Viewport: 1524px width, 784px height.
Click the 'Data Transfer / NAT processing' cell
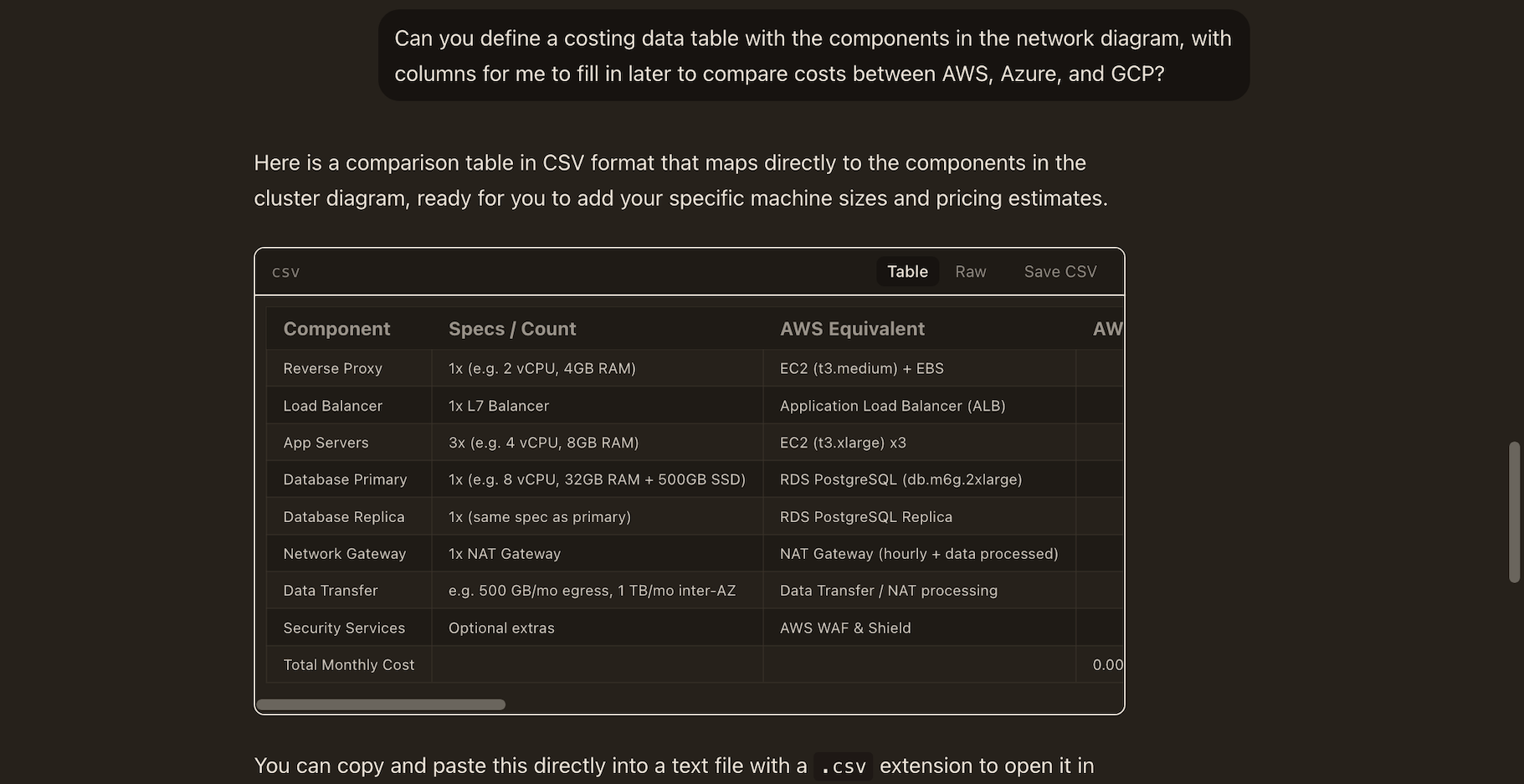920,591
